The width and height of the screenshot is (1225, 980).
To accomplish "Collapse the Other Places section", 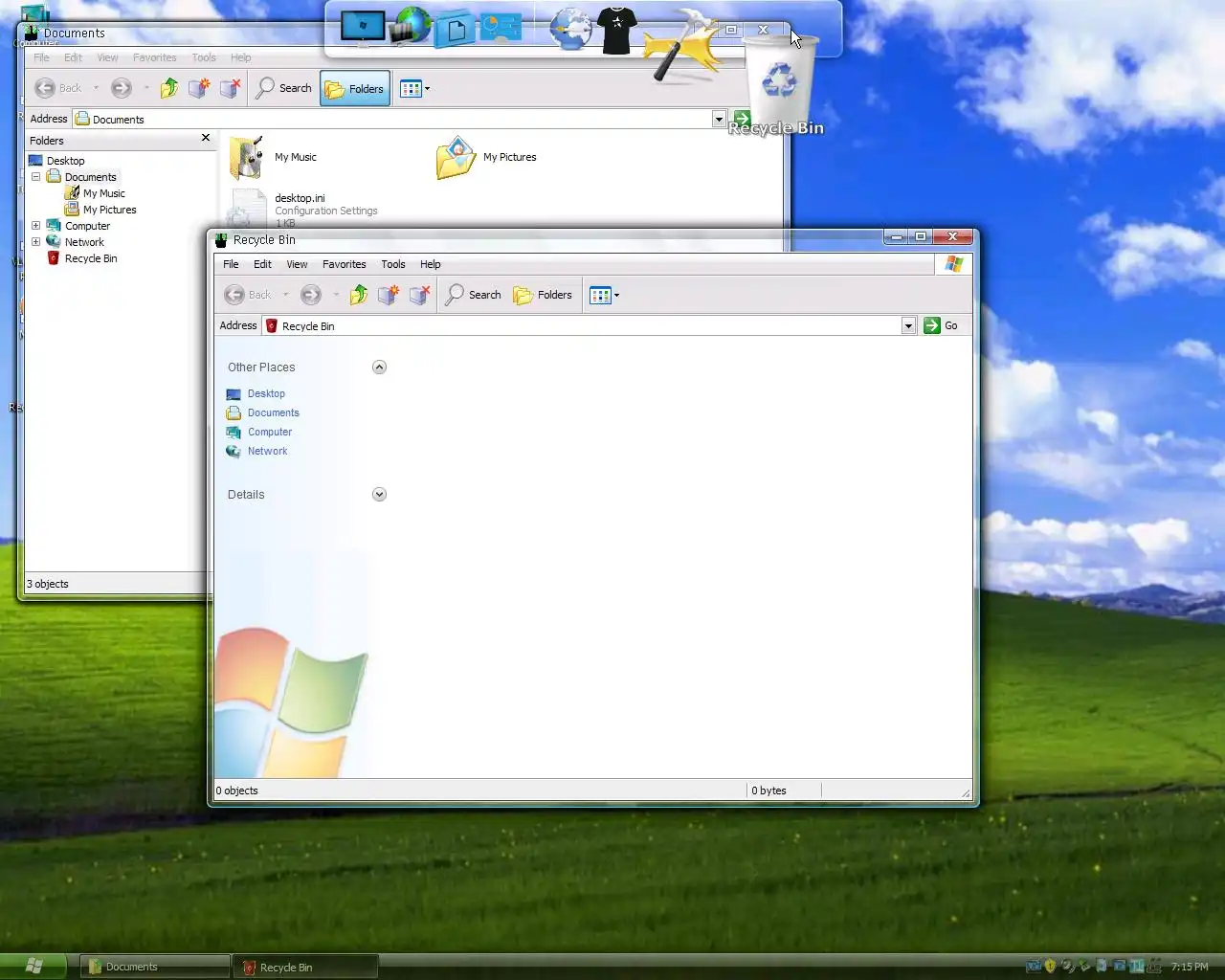I will [x=379, y=367].
